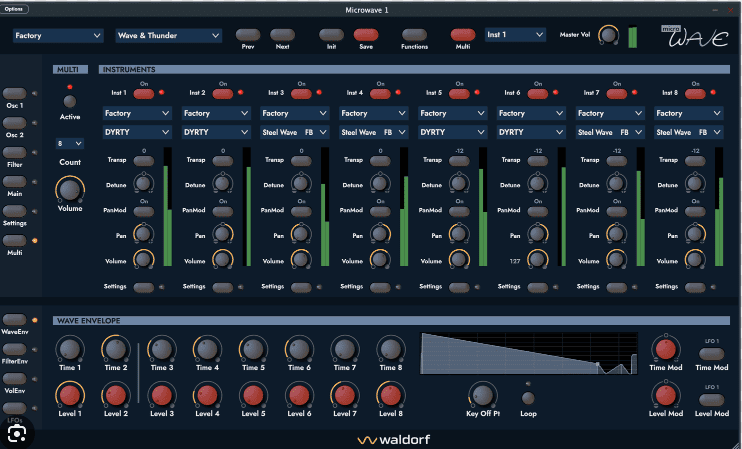Toggle the Multi Active switch
The width and height of the screenshot is (742, 449).
70,101
